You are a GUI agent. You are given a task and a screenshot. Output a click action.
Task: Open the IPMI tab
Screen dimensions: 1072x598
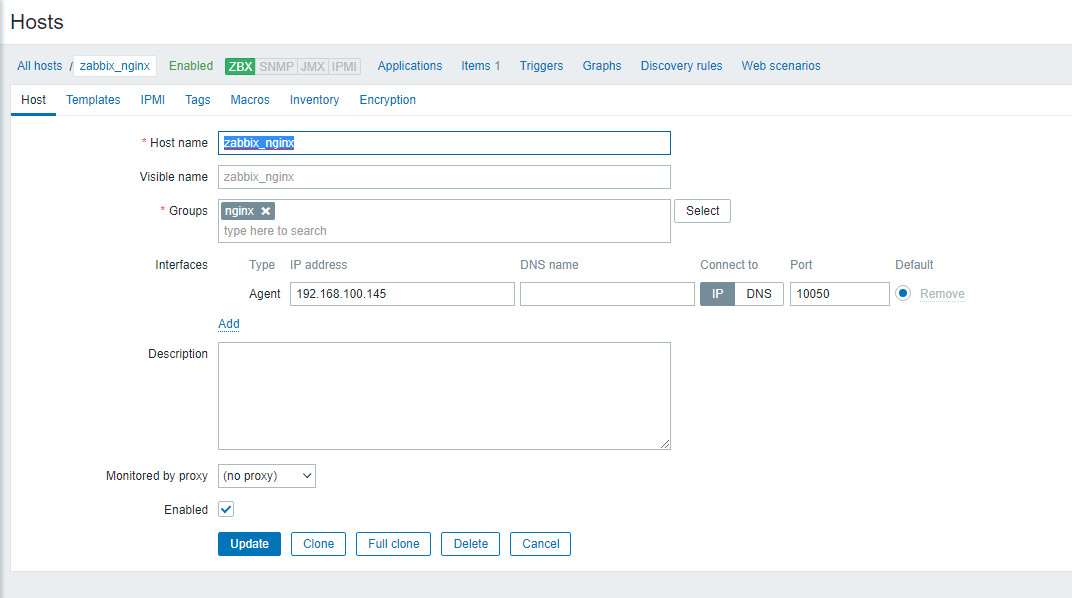152,100
